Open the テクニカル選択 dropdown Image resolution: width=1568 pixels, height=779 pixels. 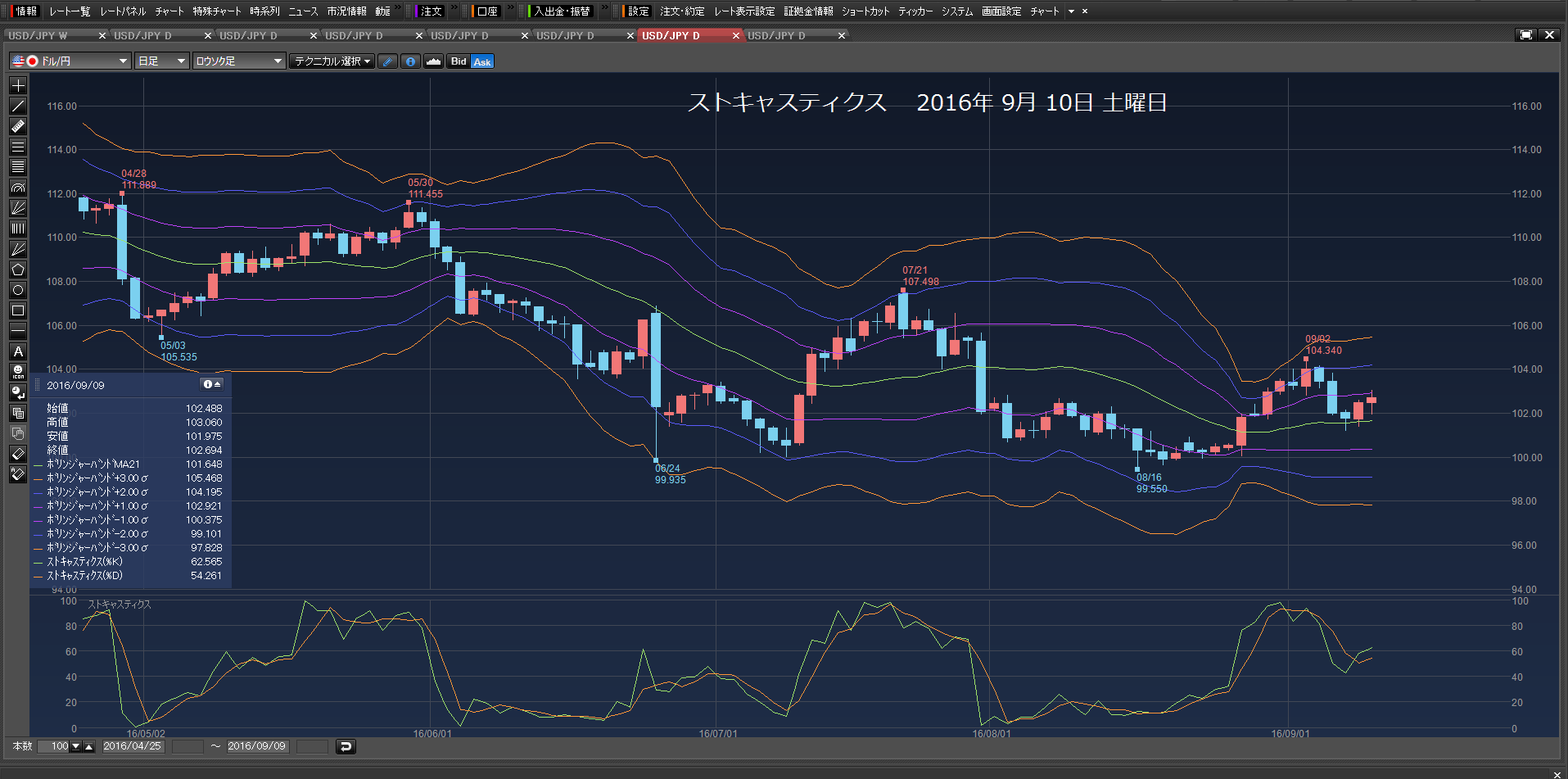332,61
